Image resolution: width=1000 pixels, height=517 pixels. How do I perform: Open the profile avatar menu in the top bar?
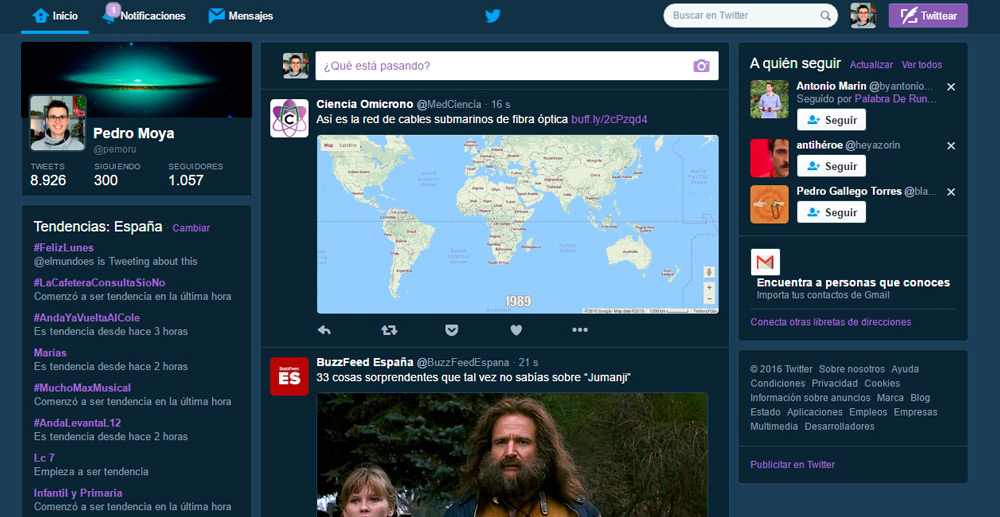point(862,16)
